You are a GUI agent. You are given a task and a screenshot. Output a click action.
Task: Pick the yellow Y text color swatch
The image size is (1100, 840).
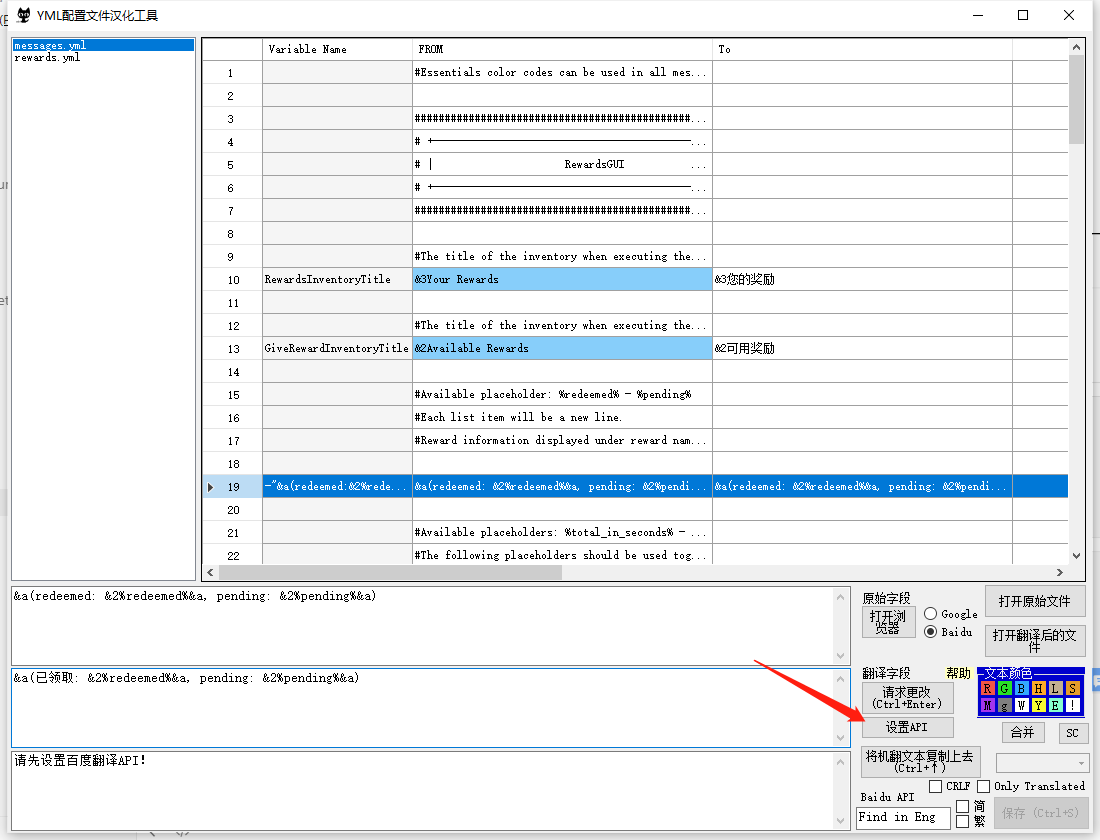click(1038, 705)
